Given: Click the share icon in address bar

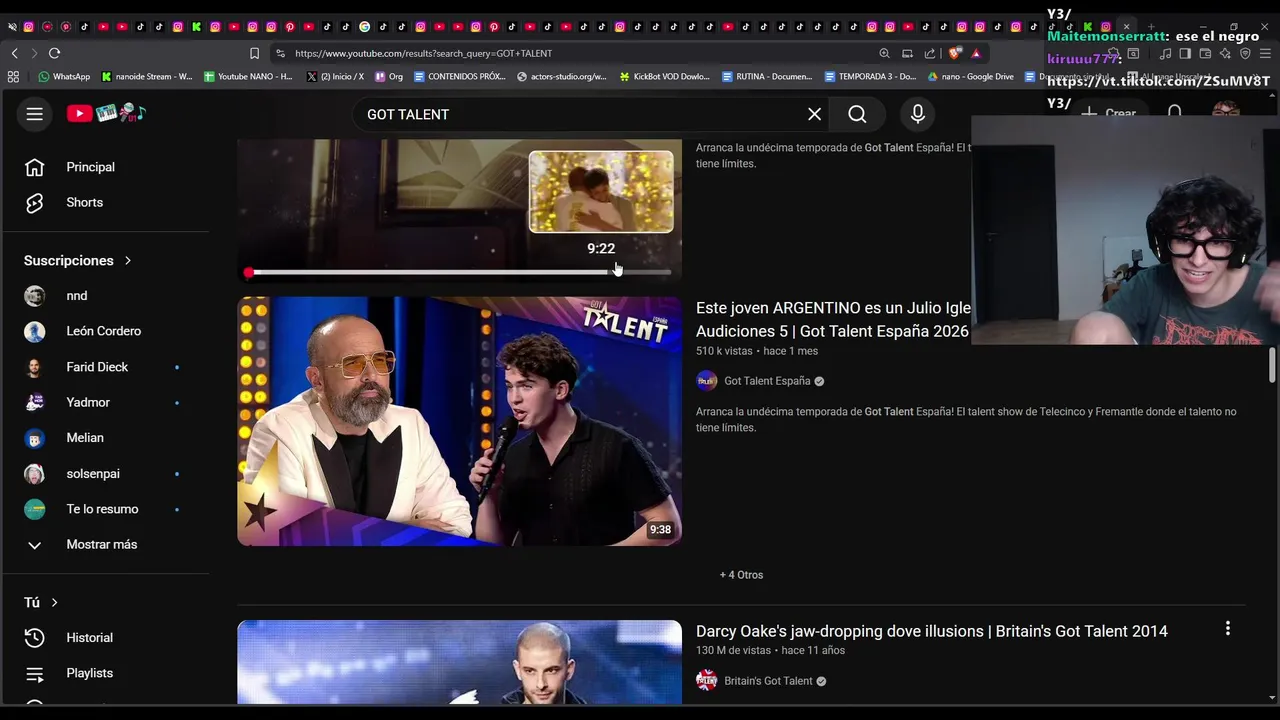Looking at the screenshot, I should pyautogui.click(x=930, y=53).
